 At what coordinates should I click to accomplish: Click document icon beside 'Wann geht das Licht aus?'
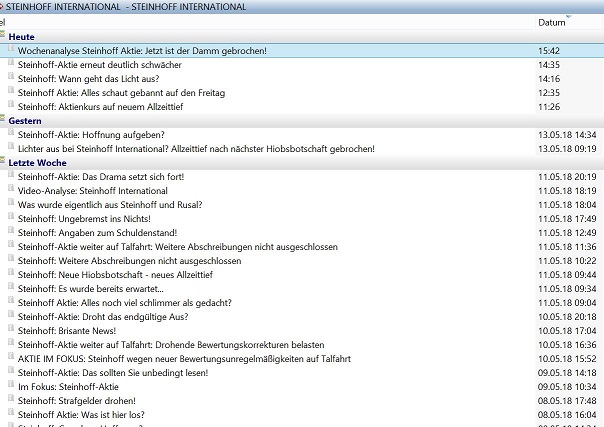pos(11,77)
